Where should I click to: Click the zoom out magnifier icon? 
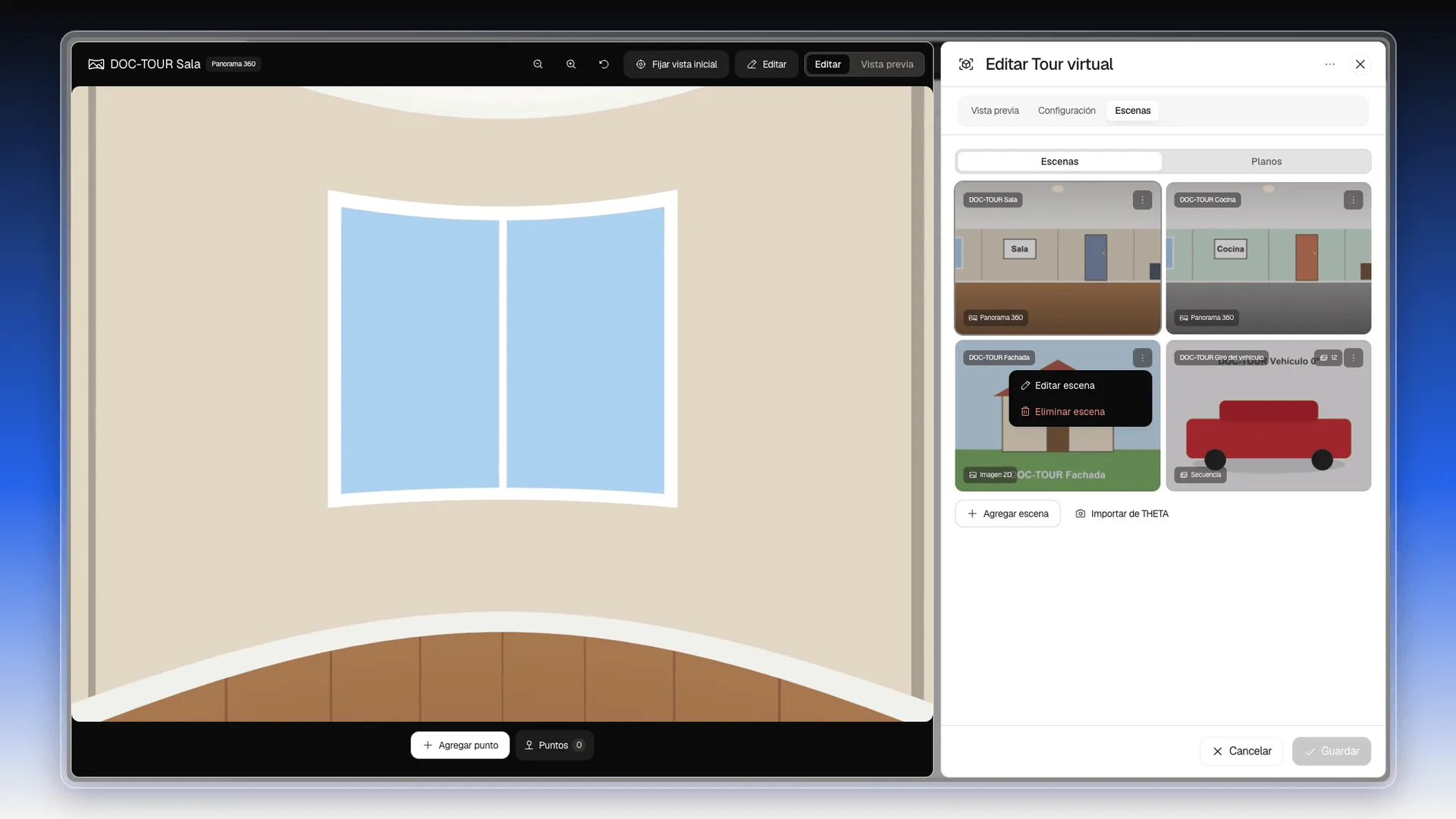pyautogui.click(x=538, y=64)
